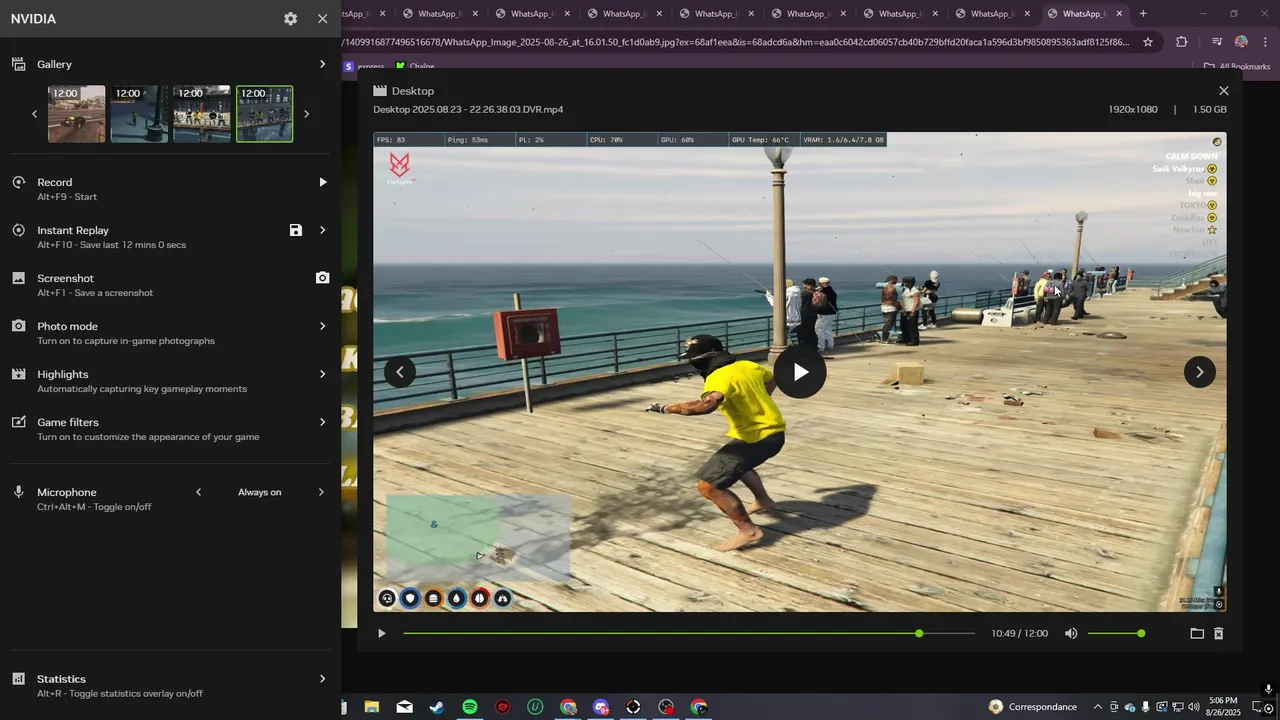This screenshot has height=720, width=1280.
Task: Click the Desktop folder icon in viewer
Action: pos(380,91)
